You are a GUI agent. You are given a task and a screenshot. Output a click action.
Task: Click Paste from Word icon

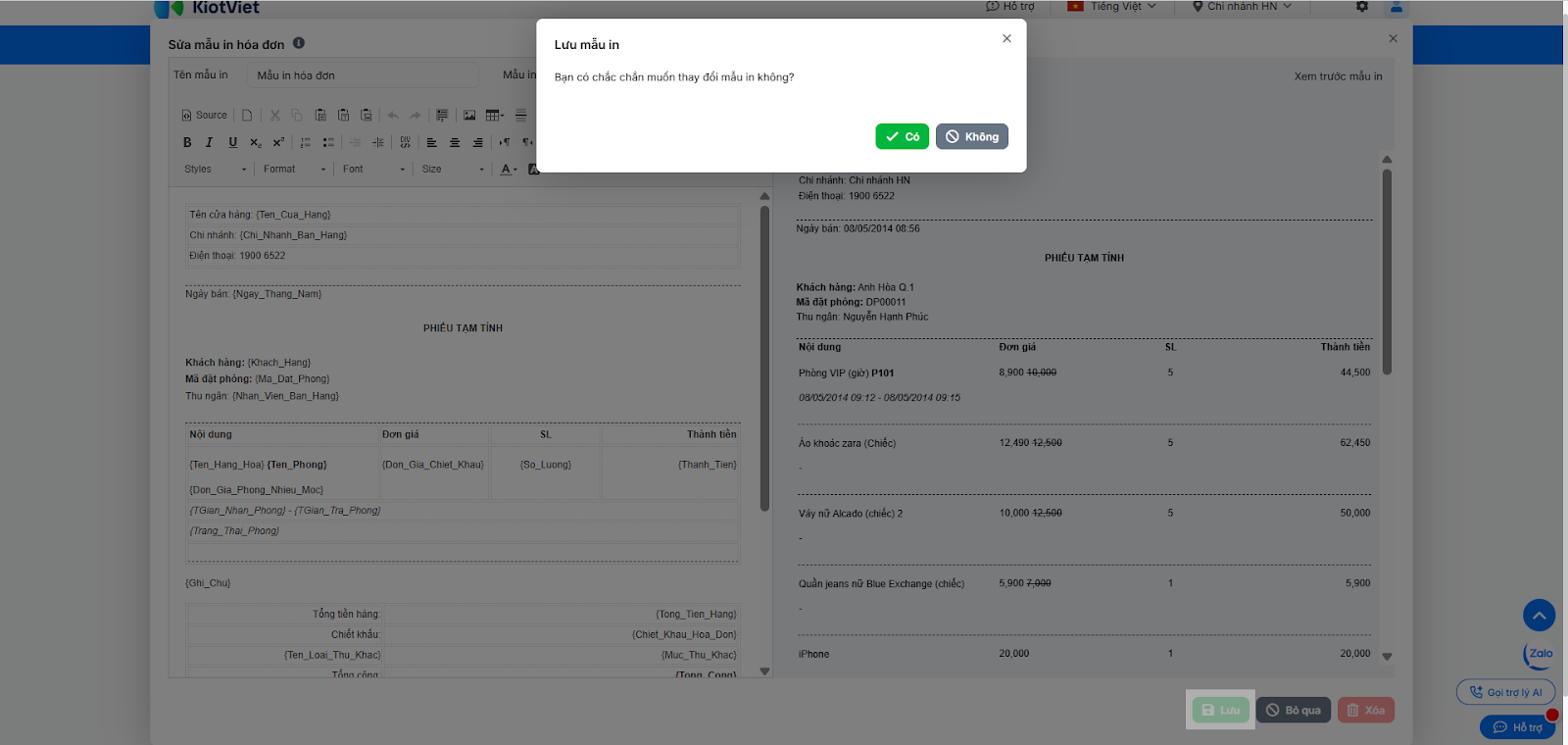tap(367, 115)
